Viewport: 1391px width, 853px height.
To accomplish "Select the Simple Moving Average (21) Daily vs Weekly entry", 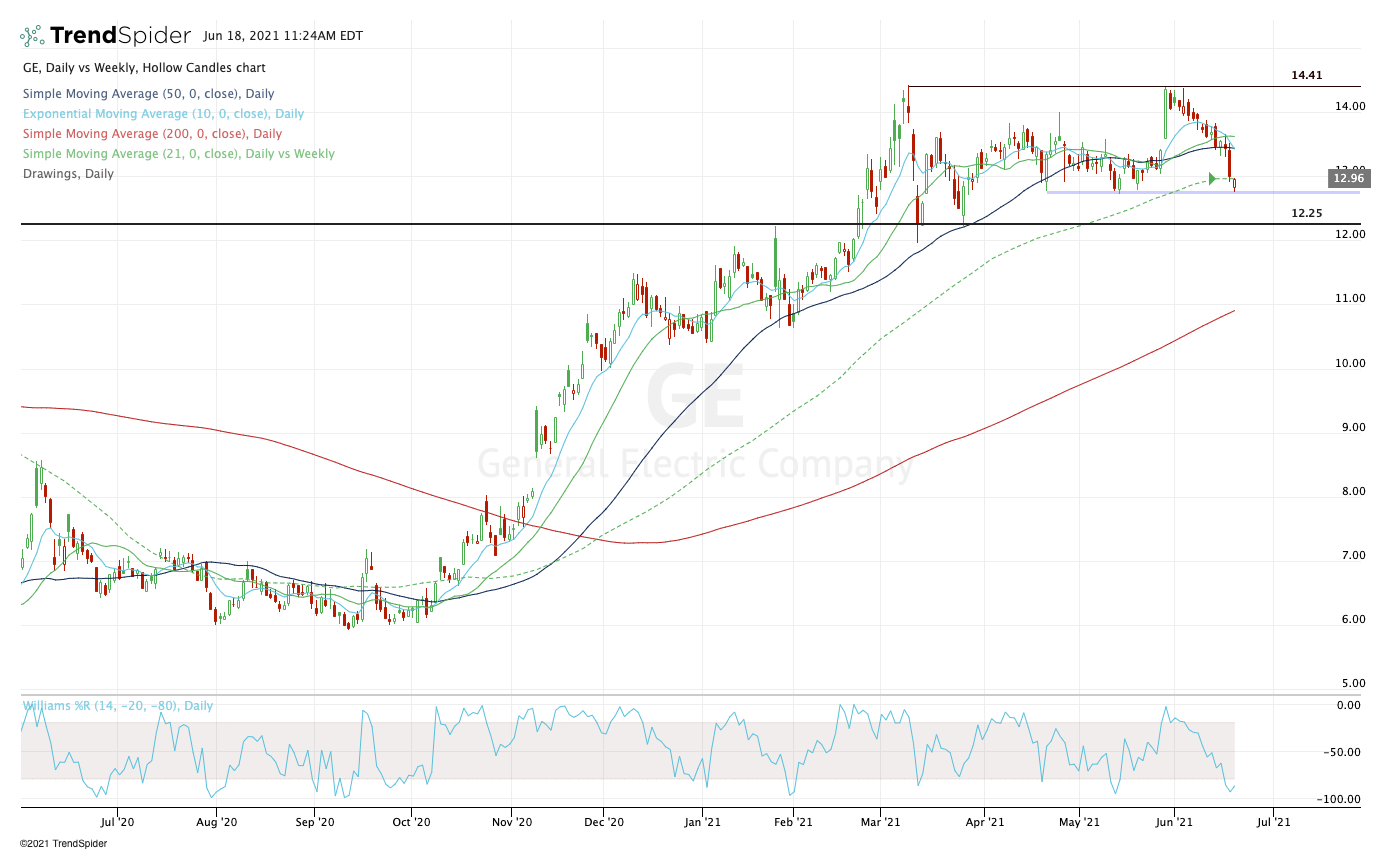I will tap(178, 154).
